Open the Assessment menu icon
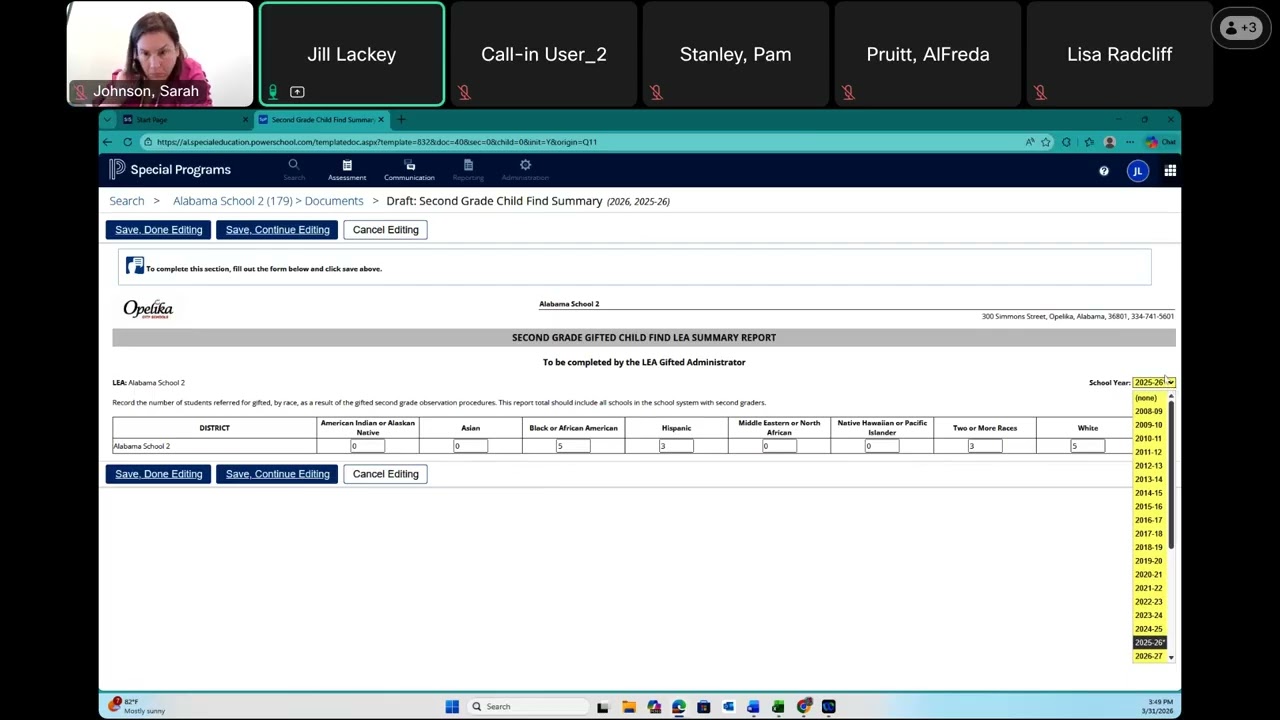1280x720 pixels. pyautogui.click(x=347, y=169)
